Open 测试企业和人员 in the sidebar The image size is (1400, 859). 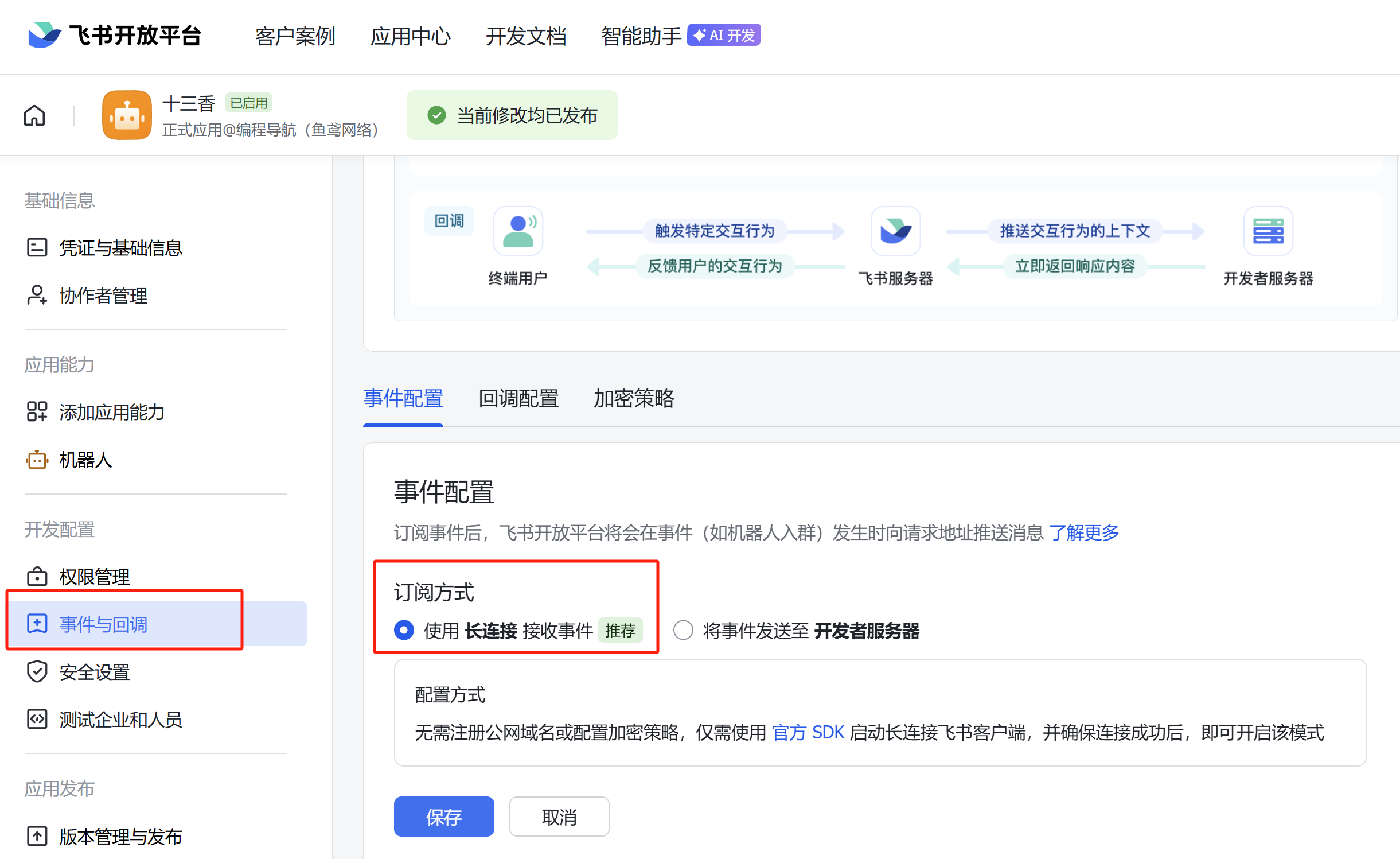pyautogui.click(x=120, y=720)
